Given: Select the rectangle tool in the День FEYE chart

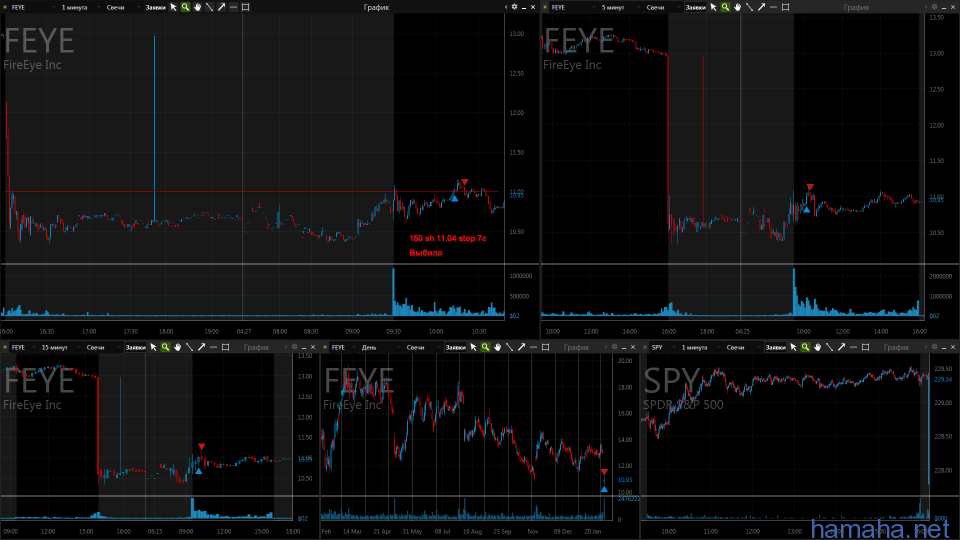Looking at the screenshot, I should pyautogui.click(x=546, y=347).
